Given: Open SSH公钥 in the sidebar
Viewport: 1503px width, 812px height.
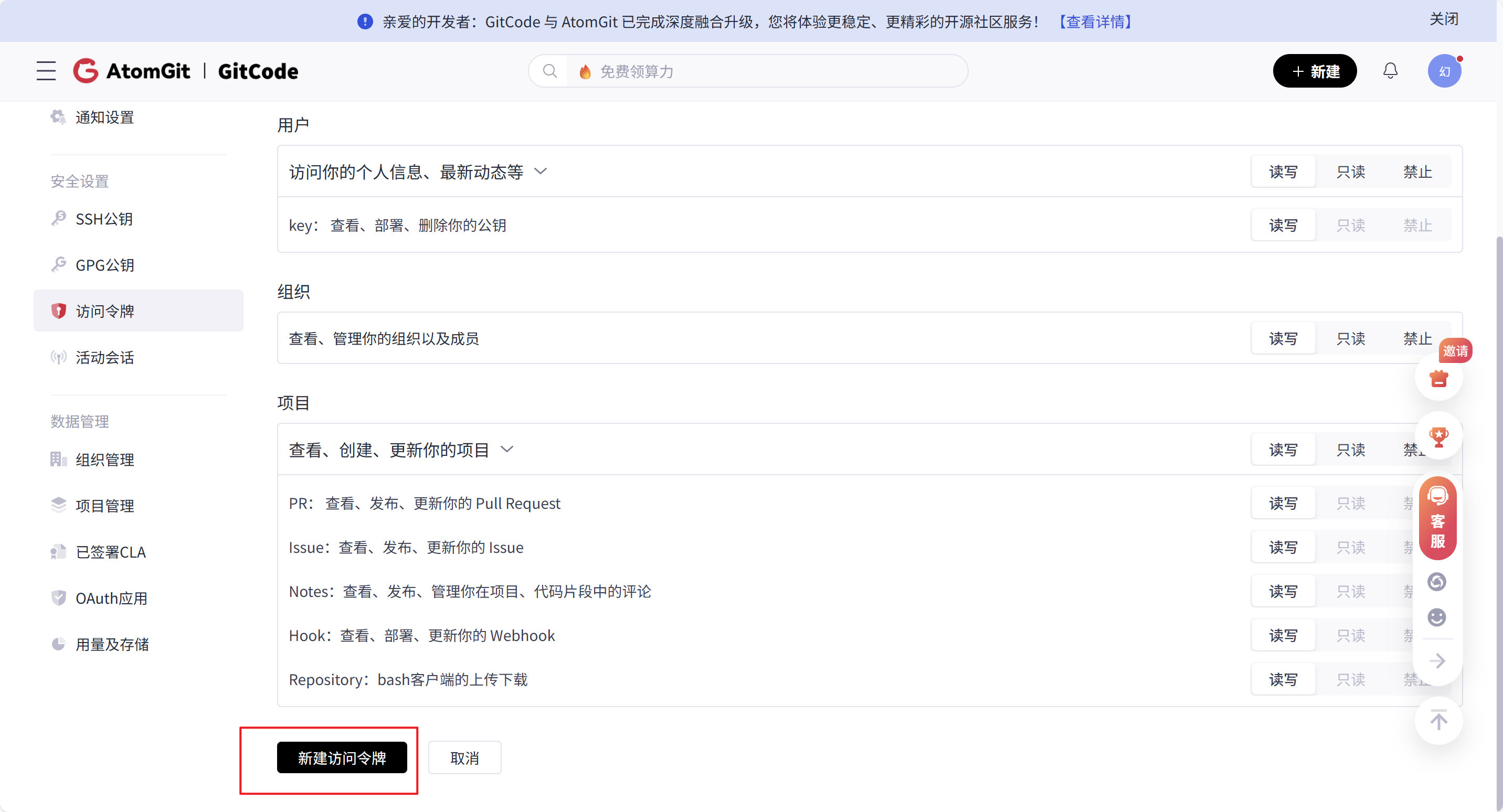Looking at the screenshot, I should coord(104,219).
